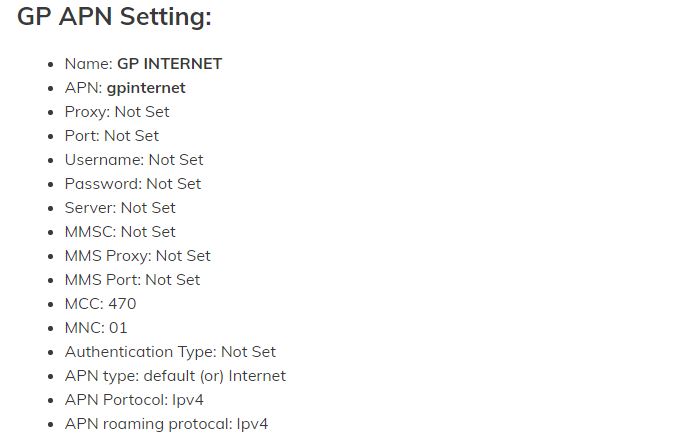Click the "Name:" label text
This screenshot has height=444, width=682.
[x=88, y=64]
